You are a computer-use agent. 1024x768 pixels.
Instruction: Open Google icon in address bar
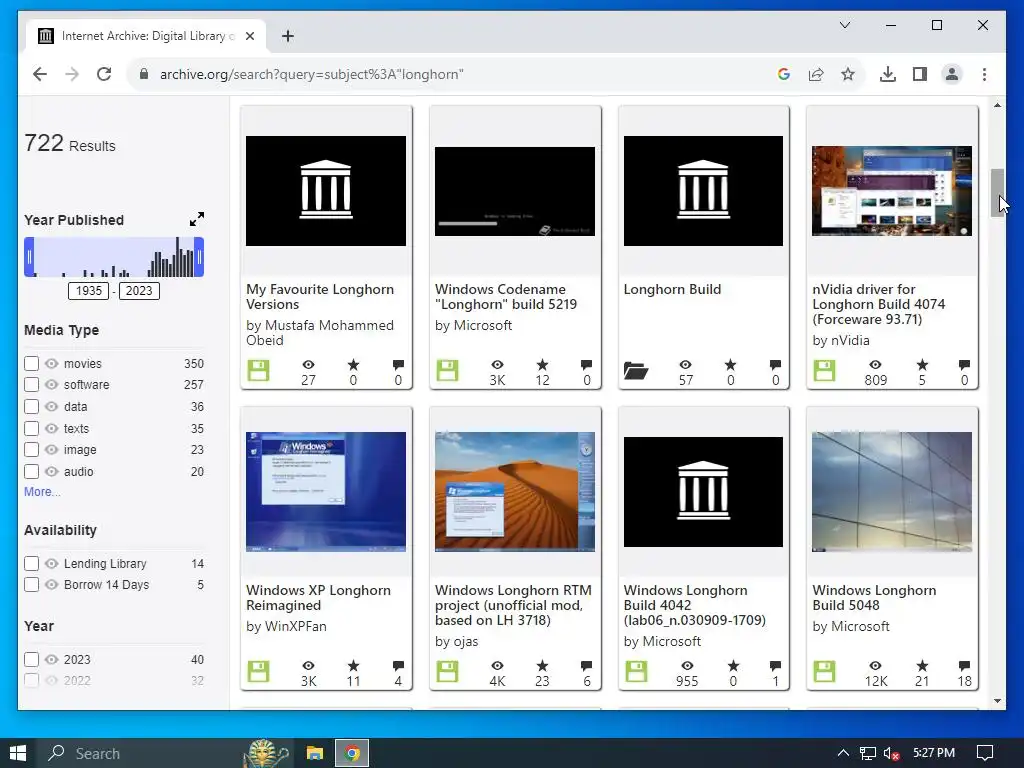click(x=784, y=74)
